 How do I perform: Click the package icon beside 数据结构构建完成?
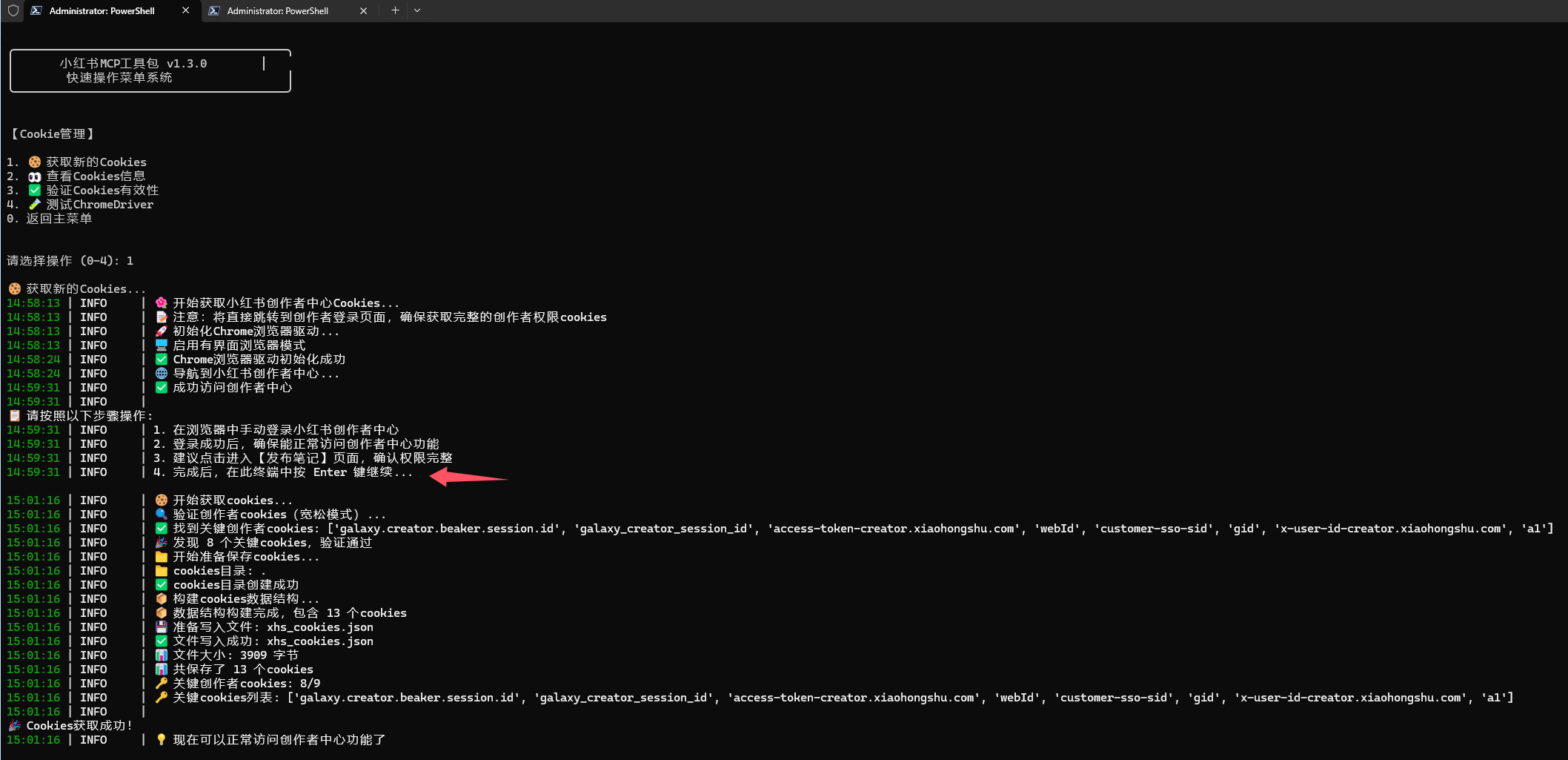pos(162,612)
